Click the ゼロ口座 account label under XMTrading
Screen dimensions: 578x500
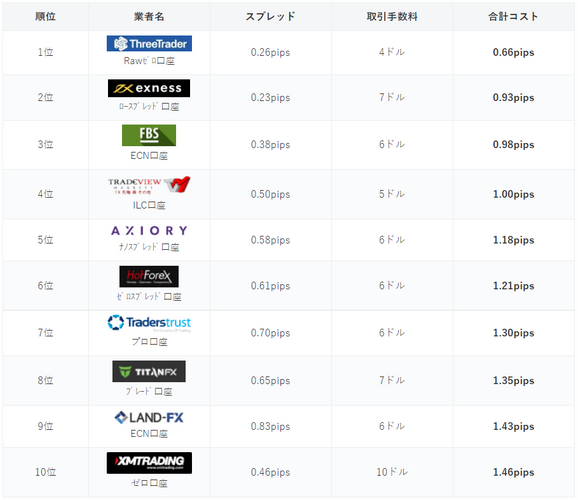(149, 483)
